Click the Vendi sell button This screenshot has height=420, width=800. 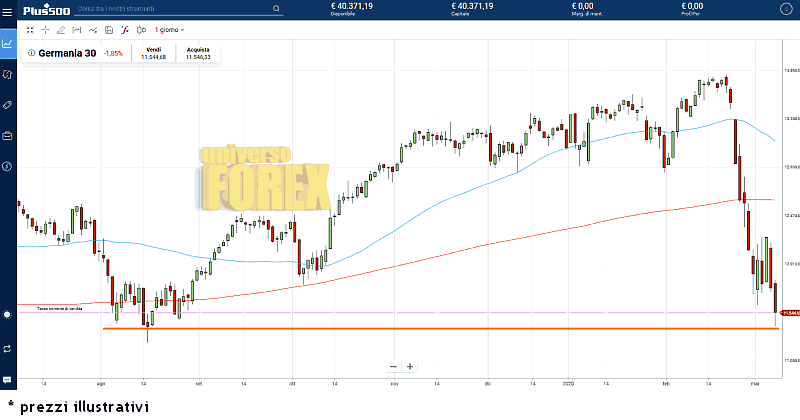click(153, 53)
